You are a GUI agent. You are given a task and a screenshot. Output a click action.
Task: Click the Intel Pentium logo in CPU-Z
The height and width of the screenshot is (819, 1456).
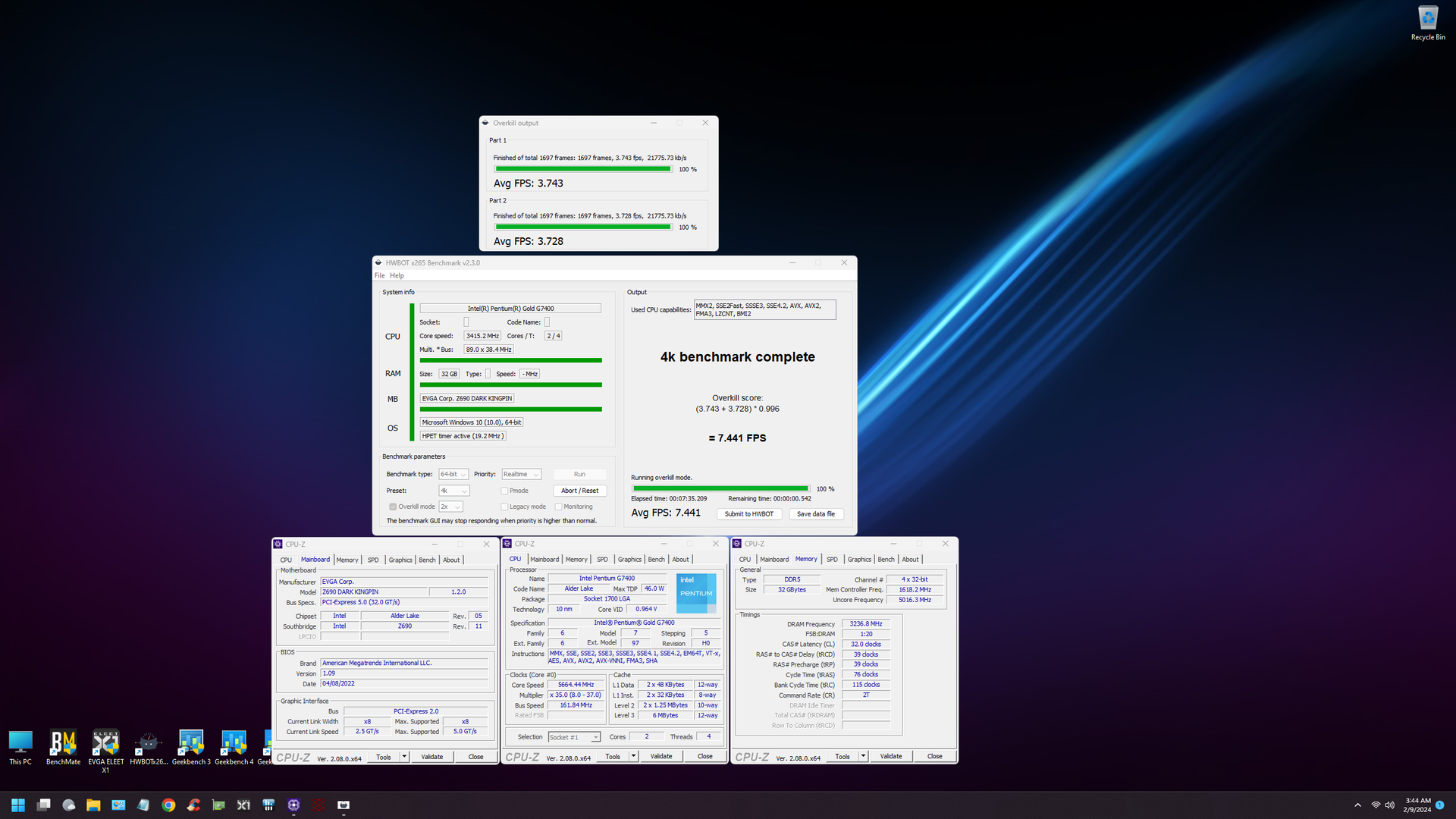coord(696,593)
